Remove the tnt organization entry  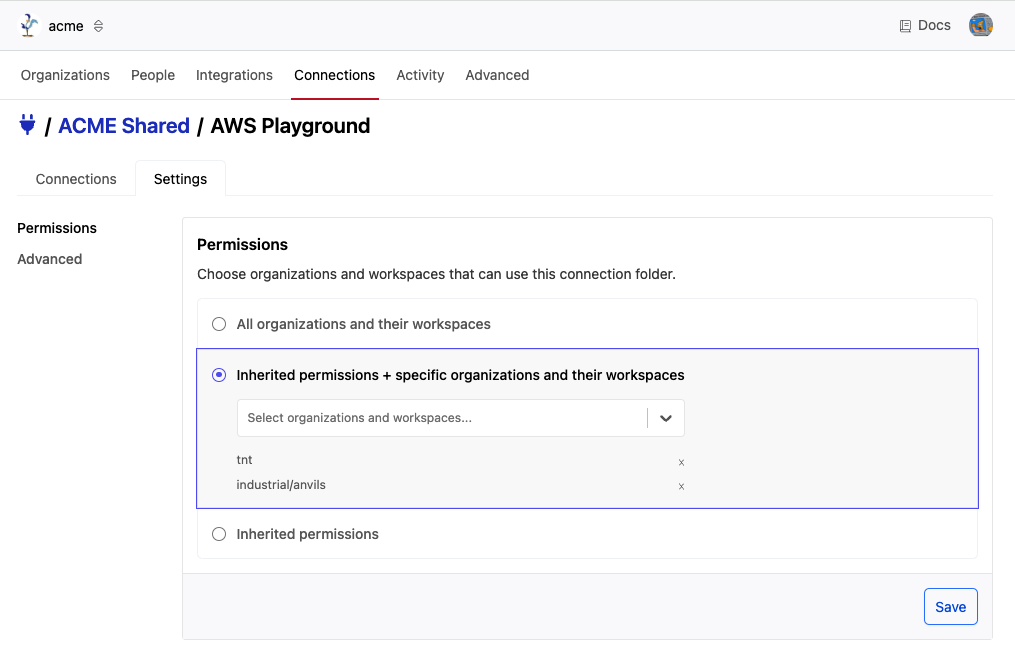[x=681, y=462]
